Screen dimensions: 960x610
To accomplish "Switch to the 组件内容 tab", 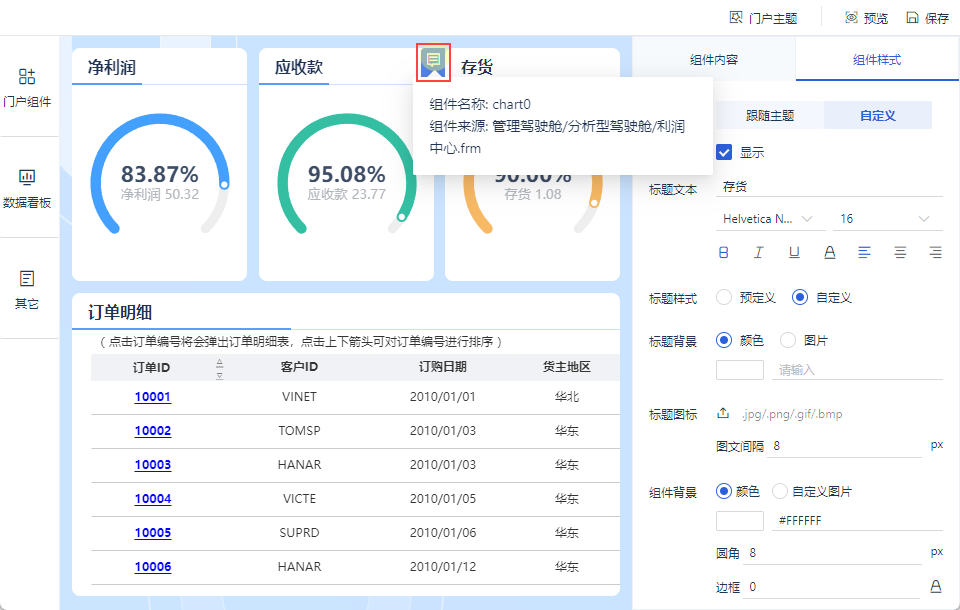I will [714, 60].
